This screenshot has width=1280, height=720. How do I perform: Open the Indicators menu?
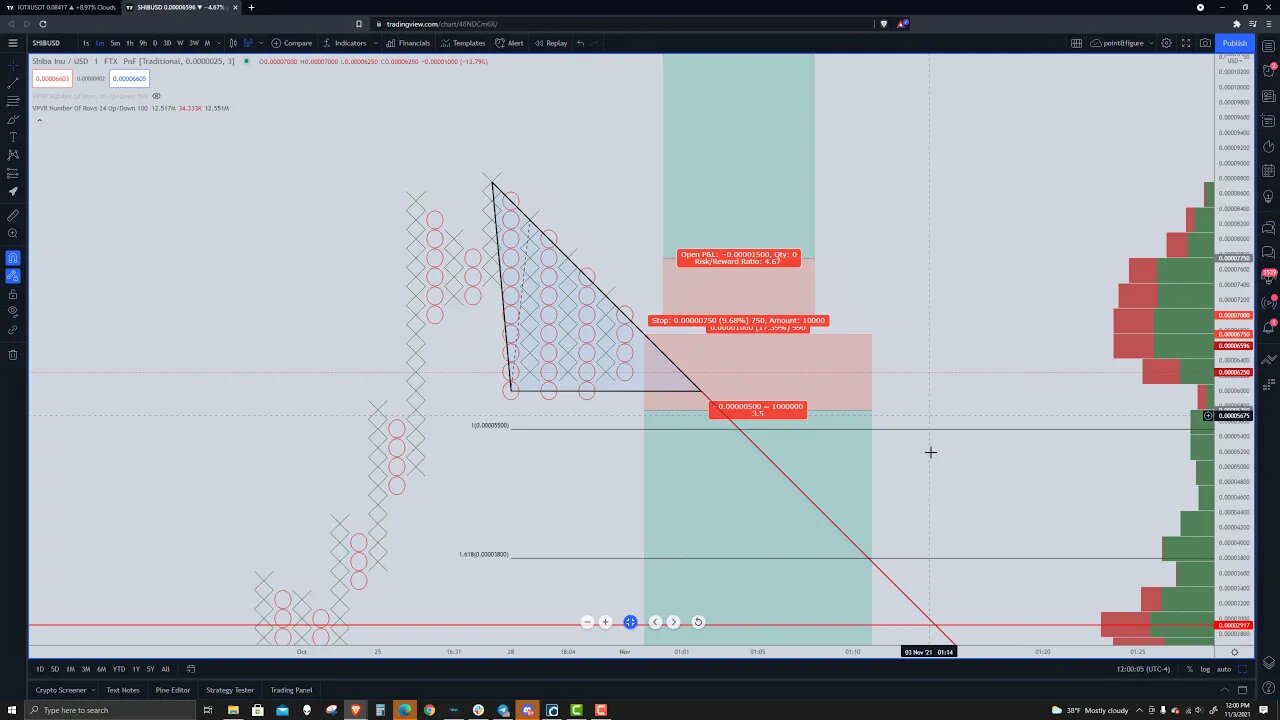tap(344, 43)
